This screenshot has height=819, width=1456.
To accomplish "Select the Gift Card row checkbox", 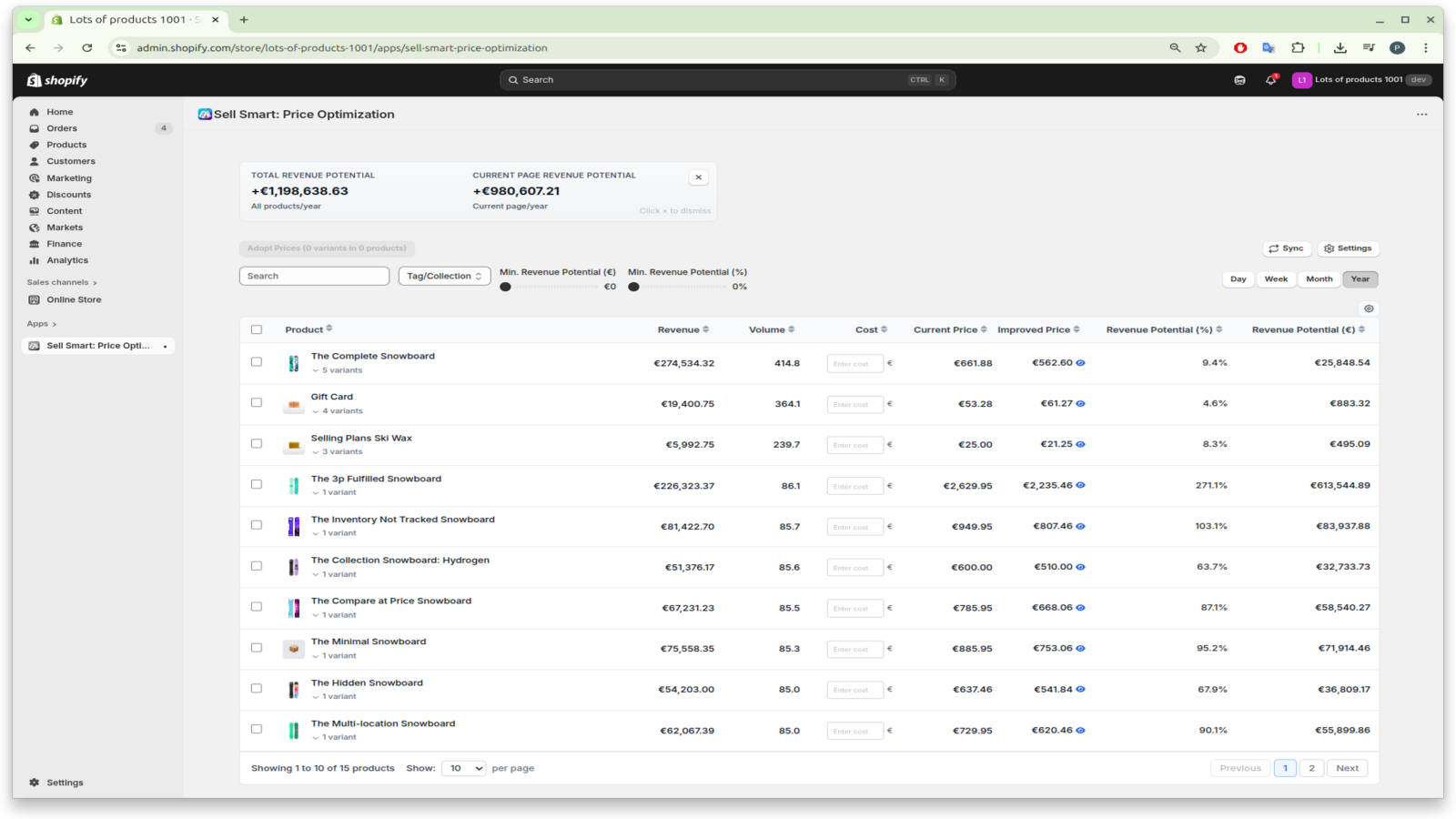I will pos(256,401).
